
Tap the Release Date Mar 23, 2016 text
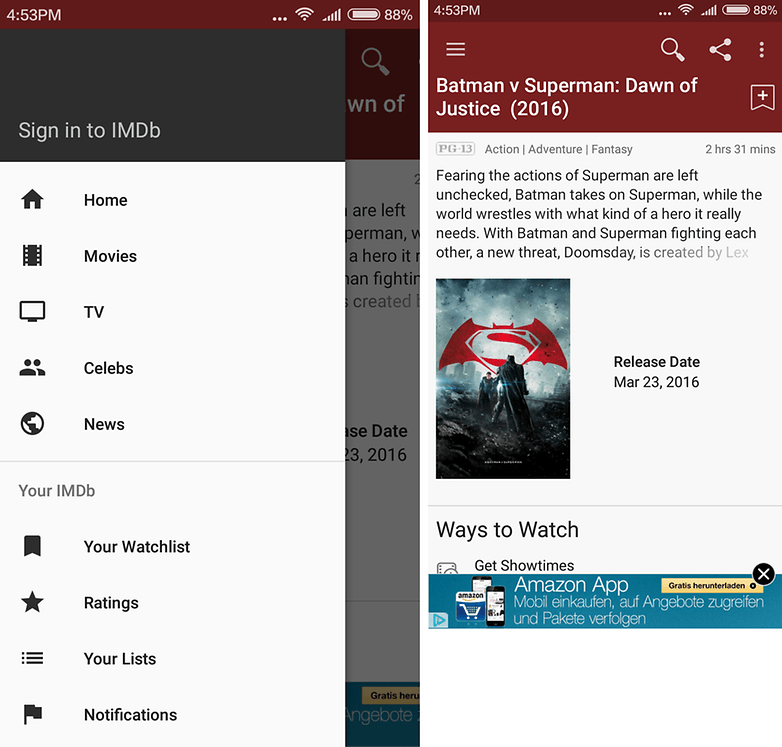pos(656,372)
